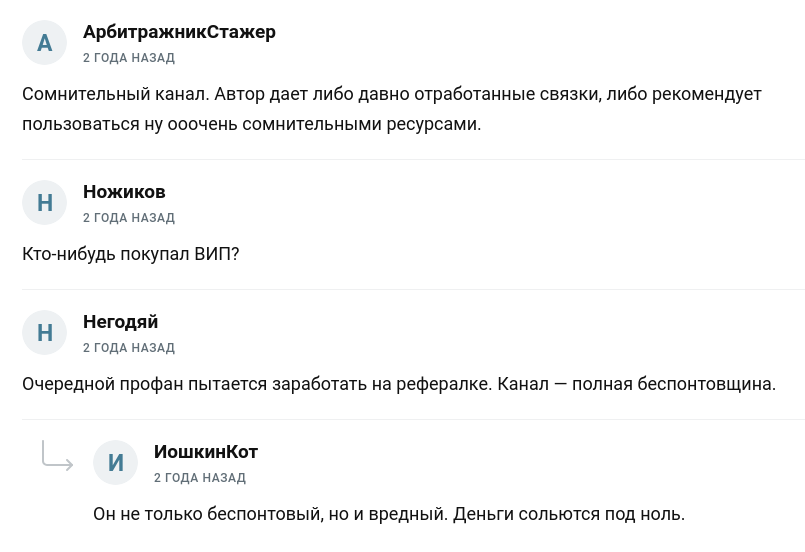Click the reply 'Он не только беспонтовый'
The width and height of the screenshot is (805, 552).
pos(270,515)
